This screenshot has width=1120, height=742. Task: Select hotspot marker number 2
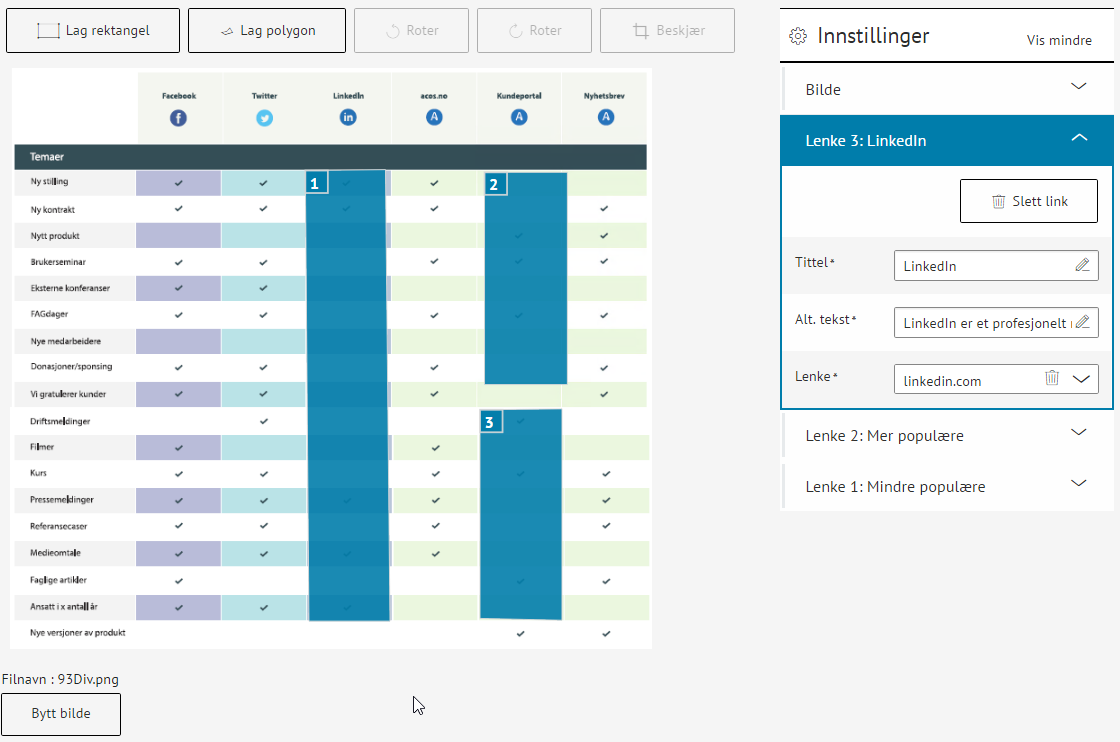pyautogui.click(x=495, y=184)
